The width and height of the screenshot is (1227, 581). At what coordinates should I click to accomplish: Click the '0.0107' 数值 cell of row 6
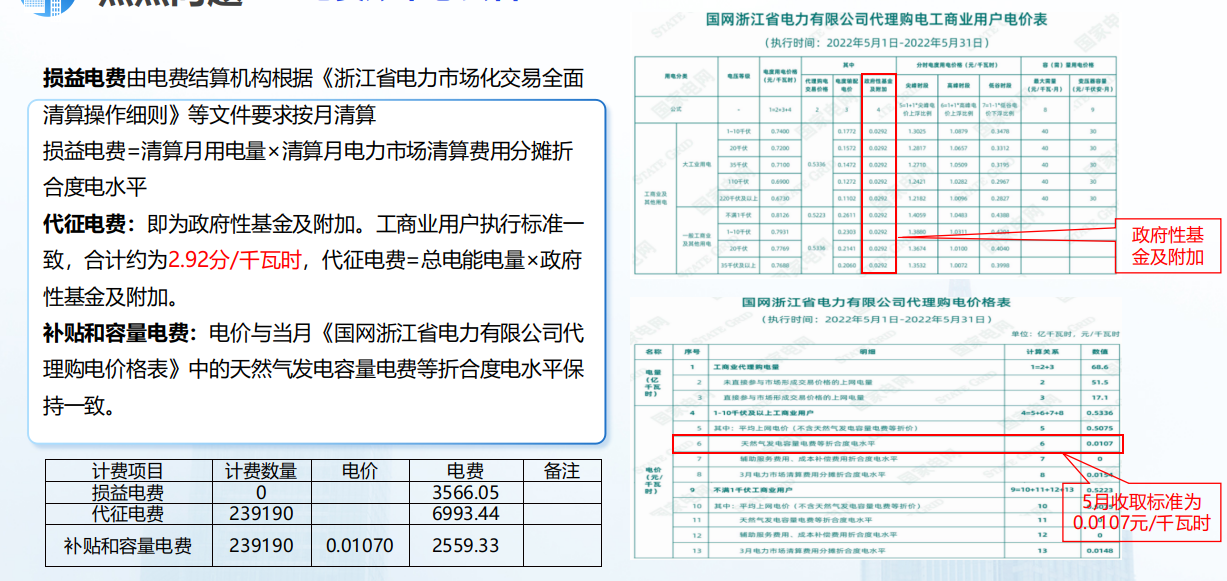coord(1099,443)
